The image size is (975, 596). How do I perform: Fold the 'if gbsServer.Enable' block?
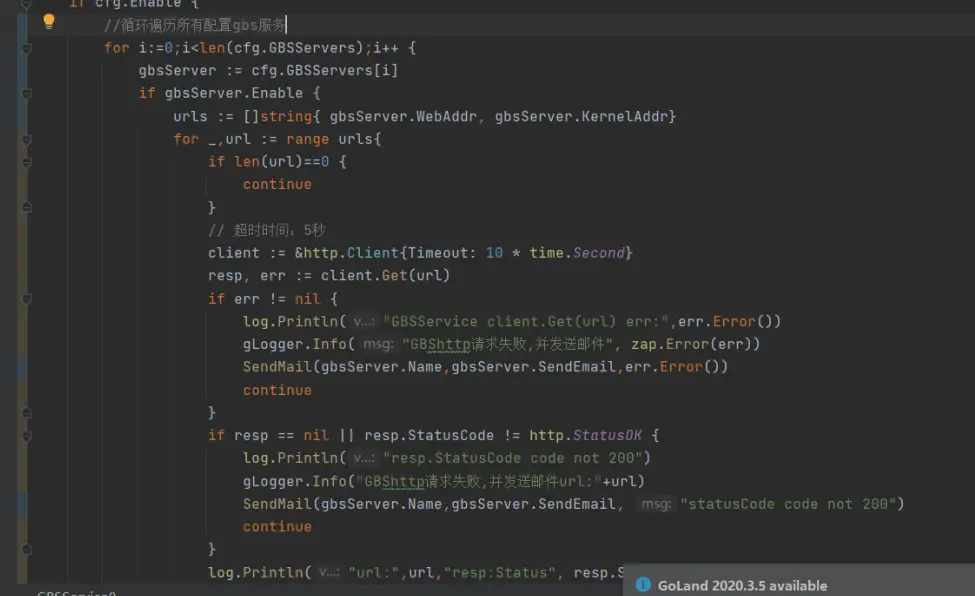[28, 93]
